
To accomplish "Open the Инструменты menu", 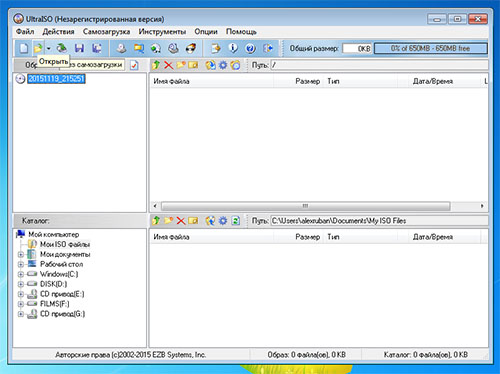I will point(162,32).
